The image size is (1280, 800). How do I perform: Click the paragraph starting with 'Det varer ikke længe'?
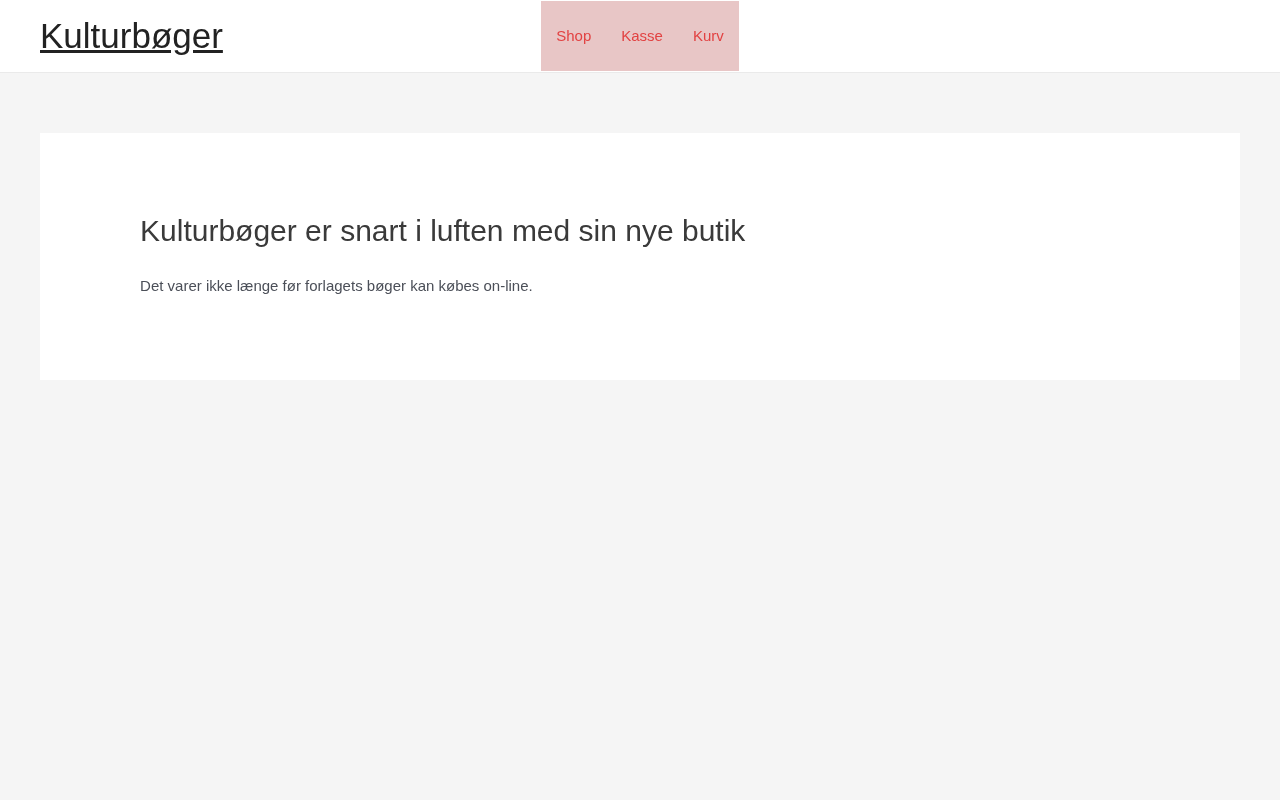tap(336, 286)
